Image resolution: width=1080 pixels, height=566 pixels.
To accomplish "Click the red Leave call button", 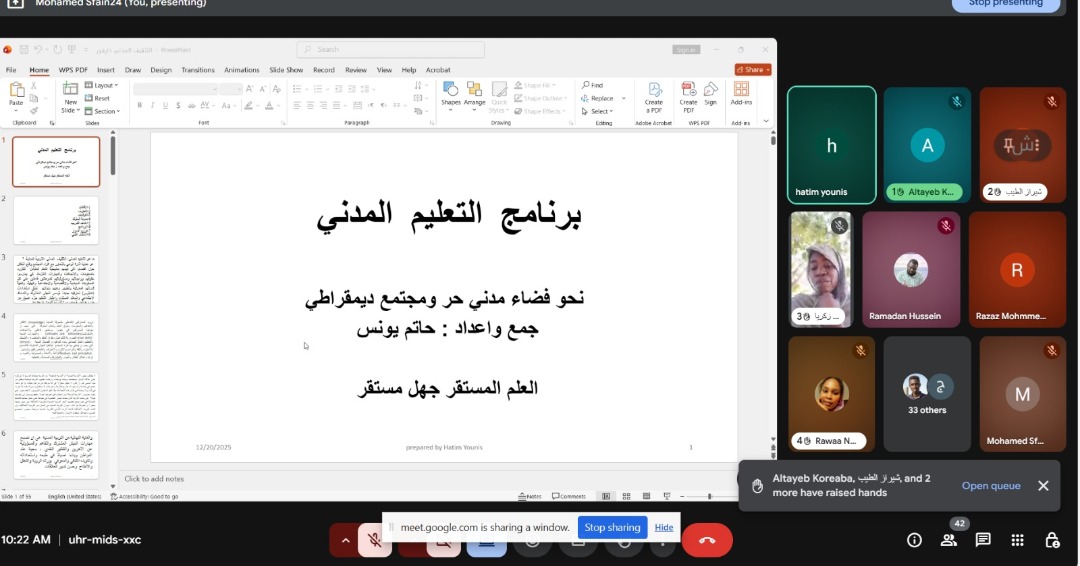I will (707, 540).
